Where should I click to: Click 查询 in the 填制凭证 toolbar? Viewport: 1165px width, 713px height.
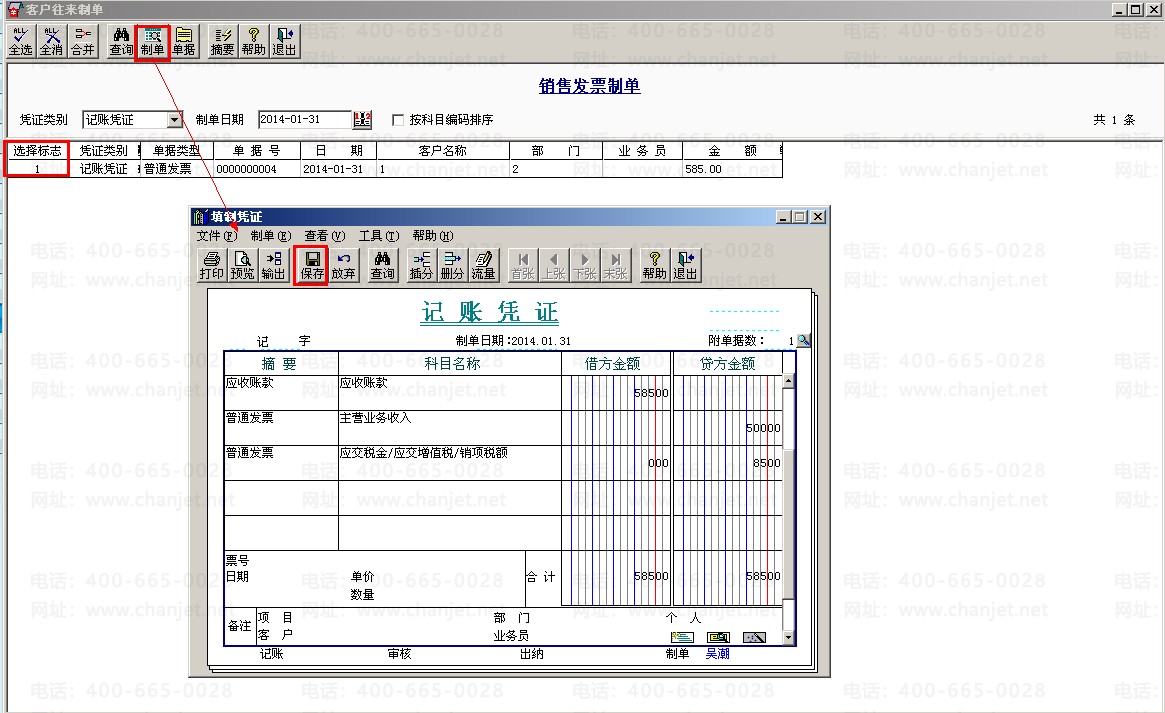click(383, 266)
